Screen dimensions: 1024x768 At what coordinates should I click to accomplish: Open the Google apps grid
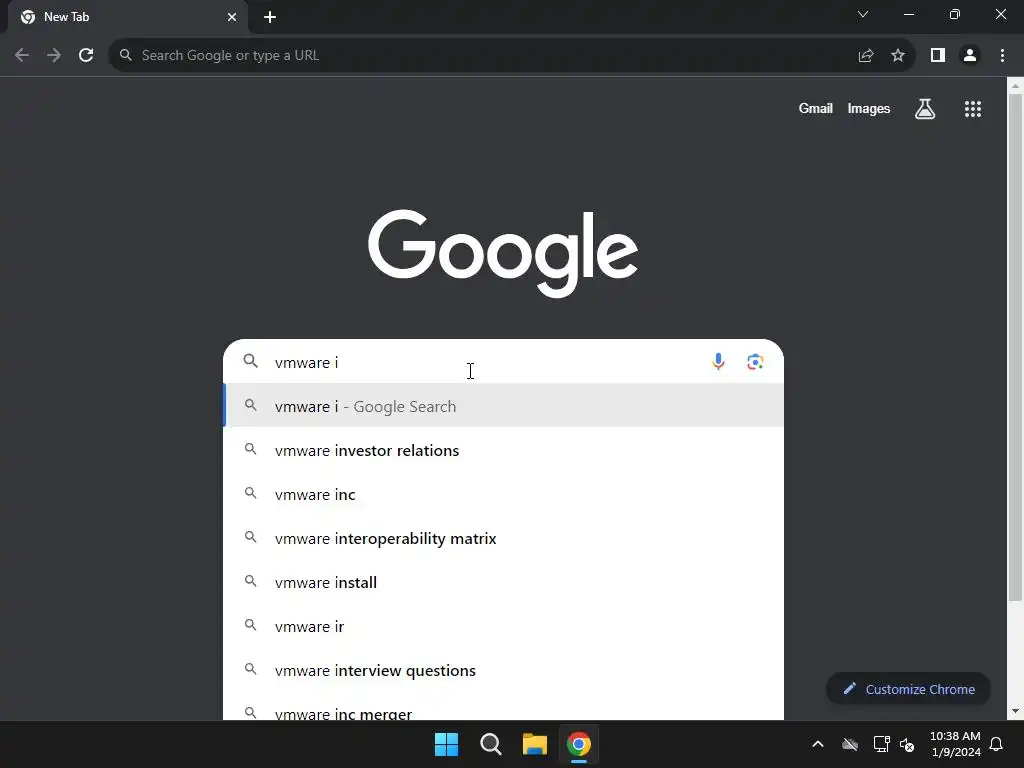pos(973,109)
